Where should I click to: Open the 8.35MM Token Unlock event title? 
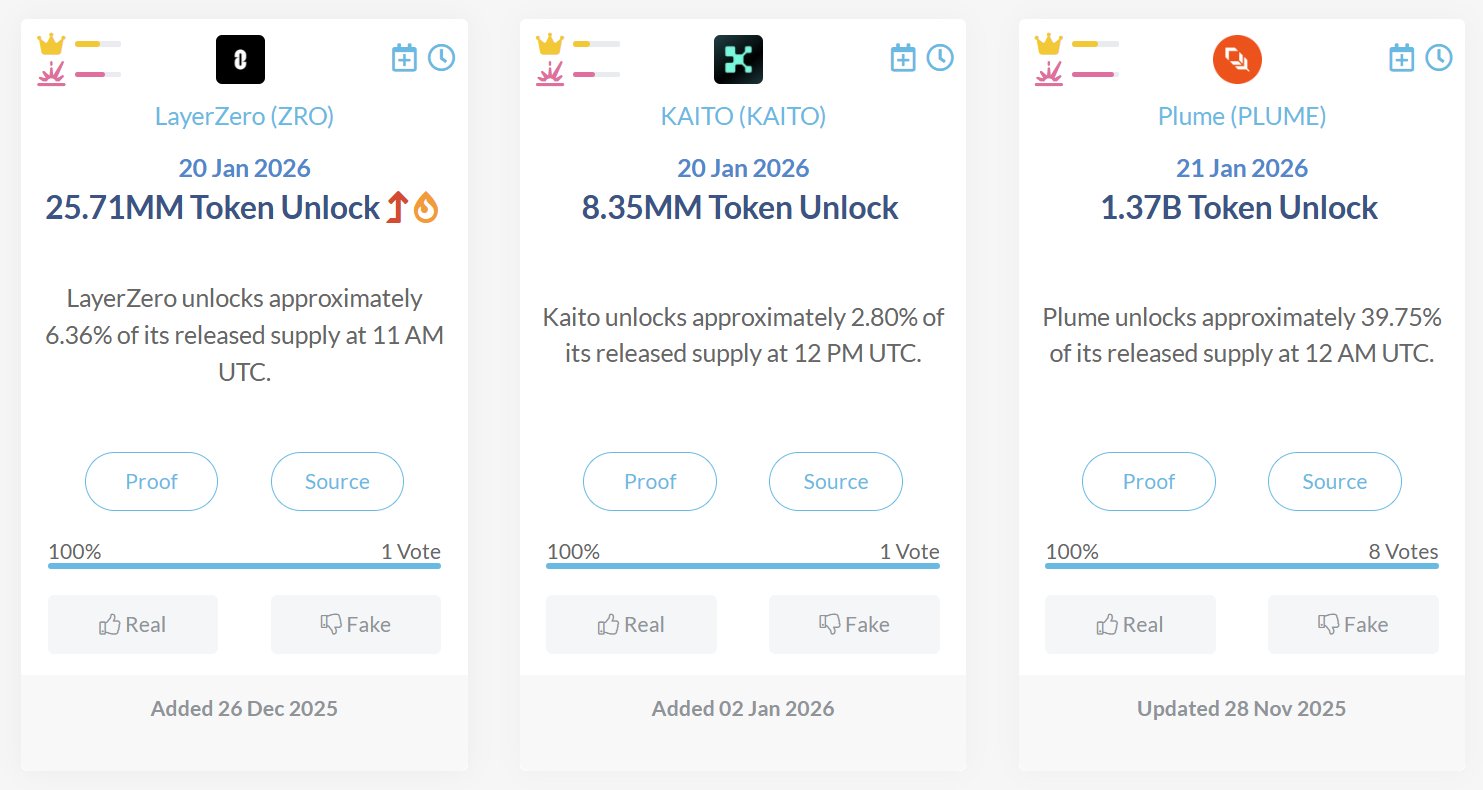click(740, 208)
